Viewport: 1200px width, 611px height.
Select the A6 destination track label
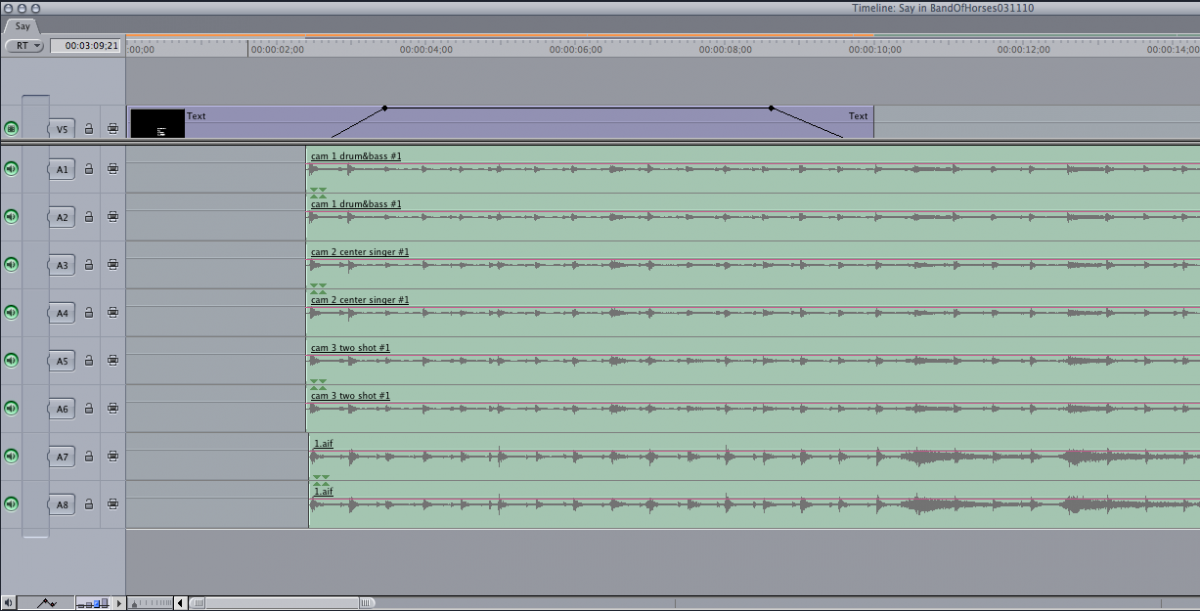tap(62, 409)
